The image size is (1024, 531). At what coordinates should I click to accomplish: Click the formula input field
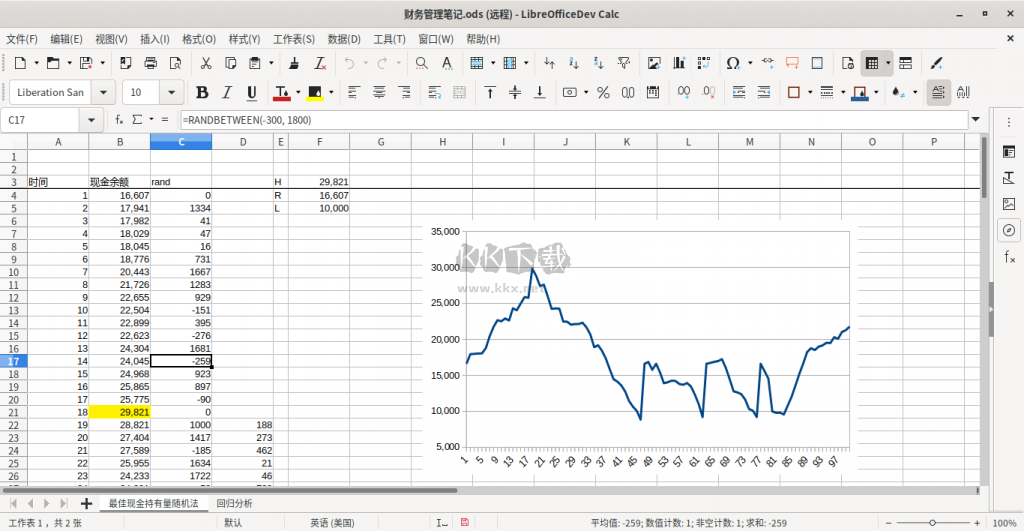pos(570,120)
